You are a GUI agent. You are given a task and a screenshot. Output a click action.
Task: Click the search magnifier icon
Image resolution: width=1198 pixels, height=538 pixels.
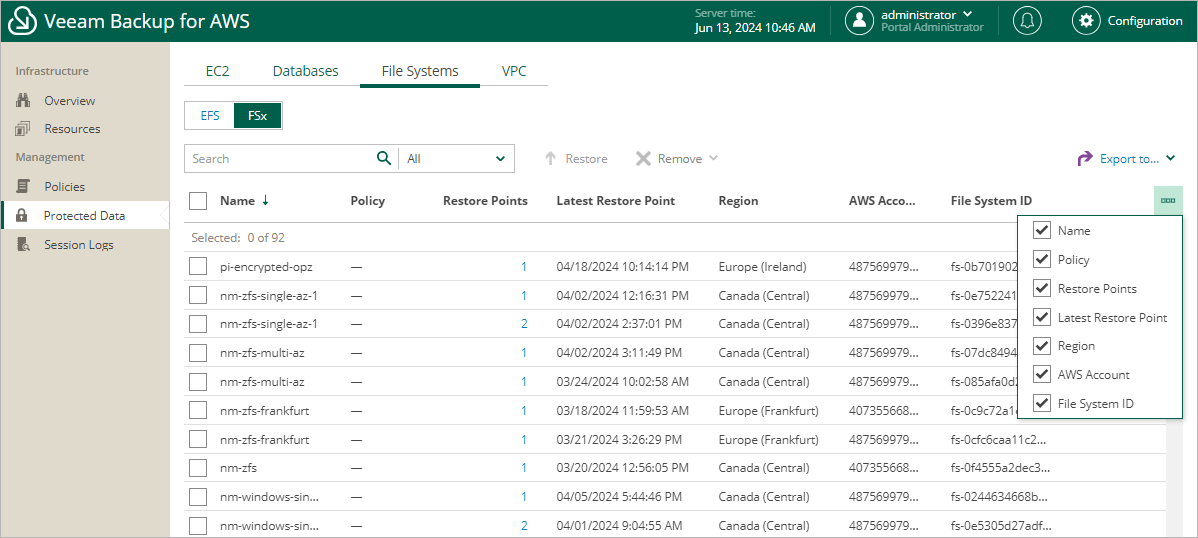tap(383, 158)
